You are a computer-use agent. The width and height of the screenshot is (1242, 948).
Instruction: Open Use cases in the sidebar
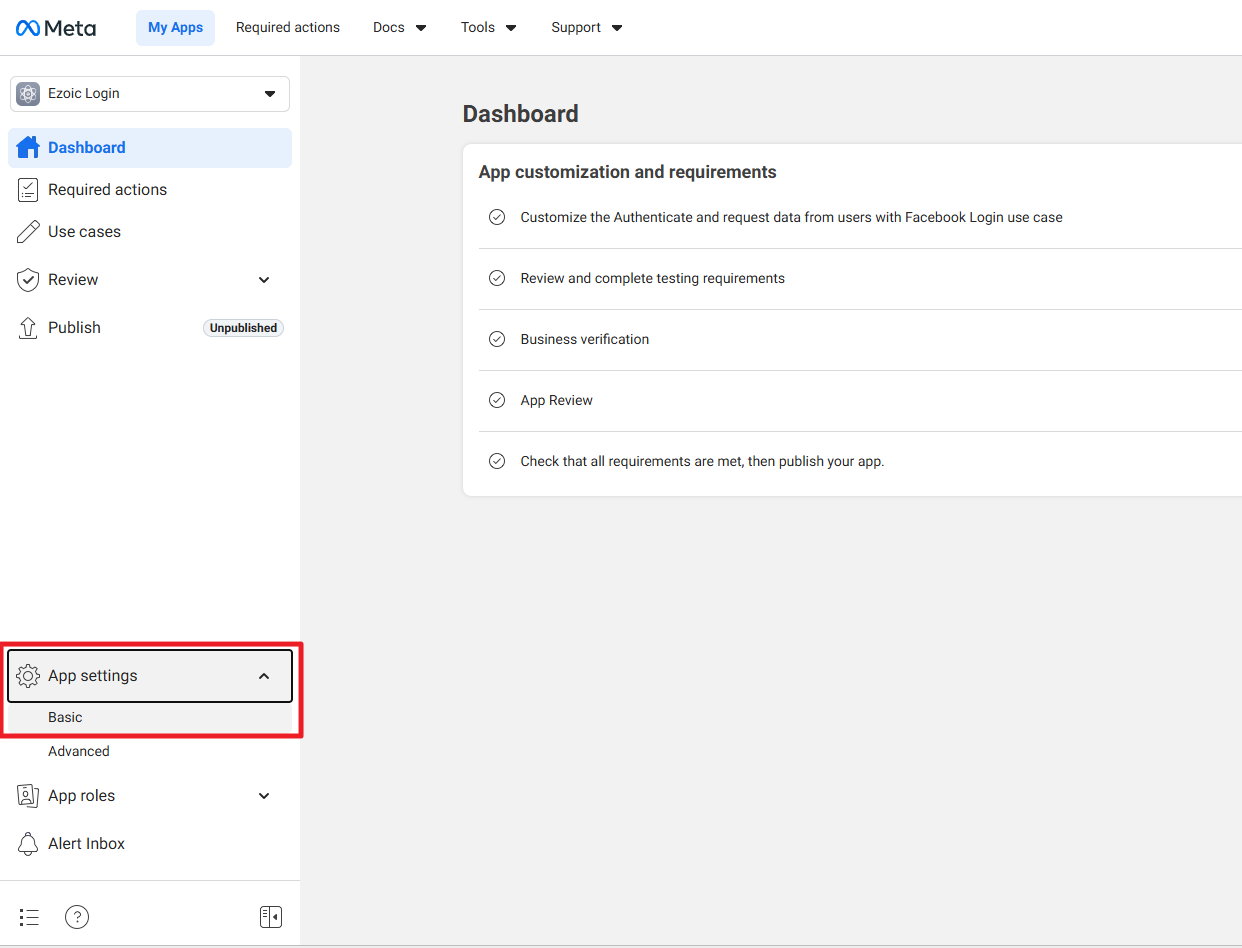pyautogui.click(x=150, y=232)
